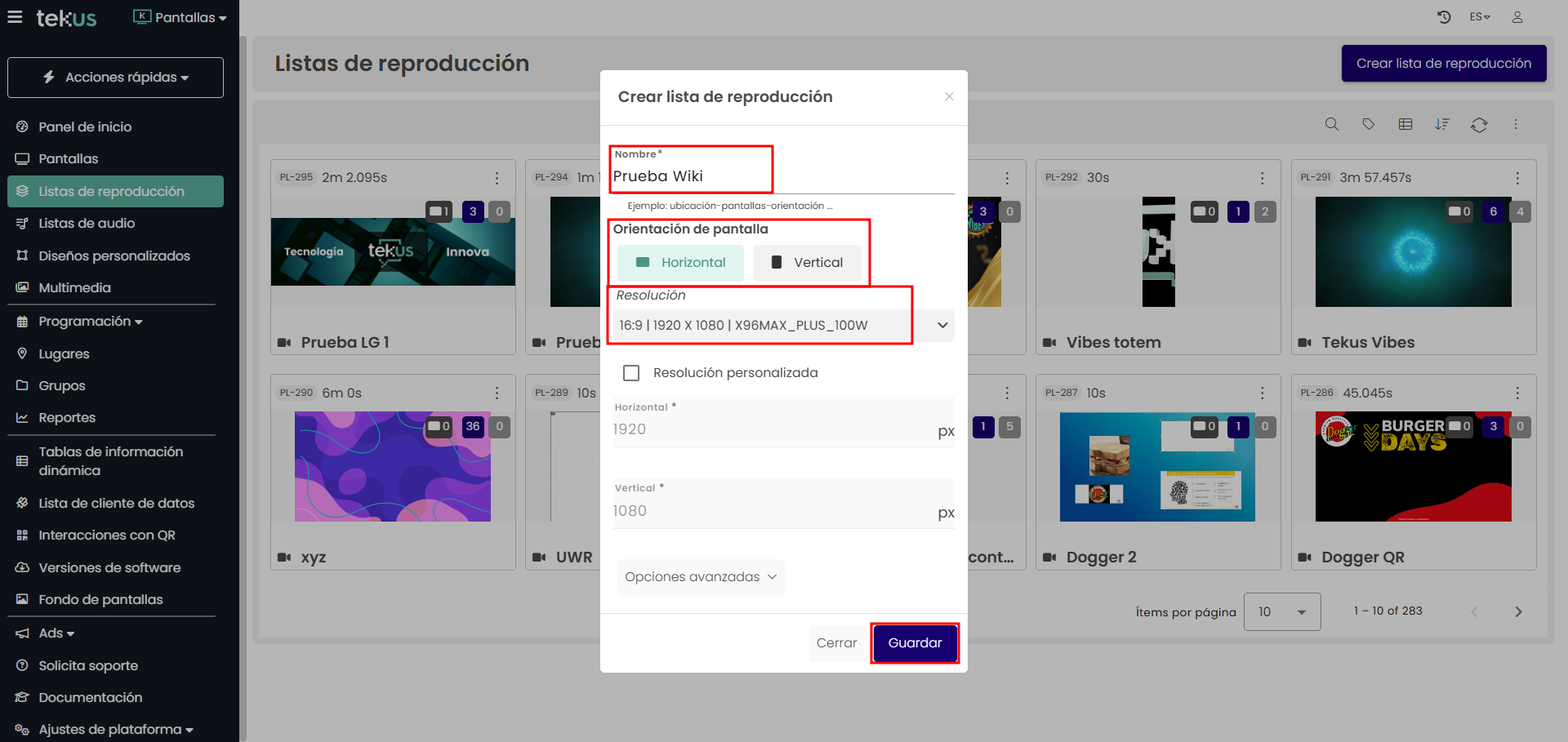
Task: Select Vertical screen orientation
Action: (x=807, y=263)
